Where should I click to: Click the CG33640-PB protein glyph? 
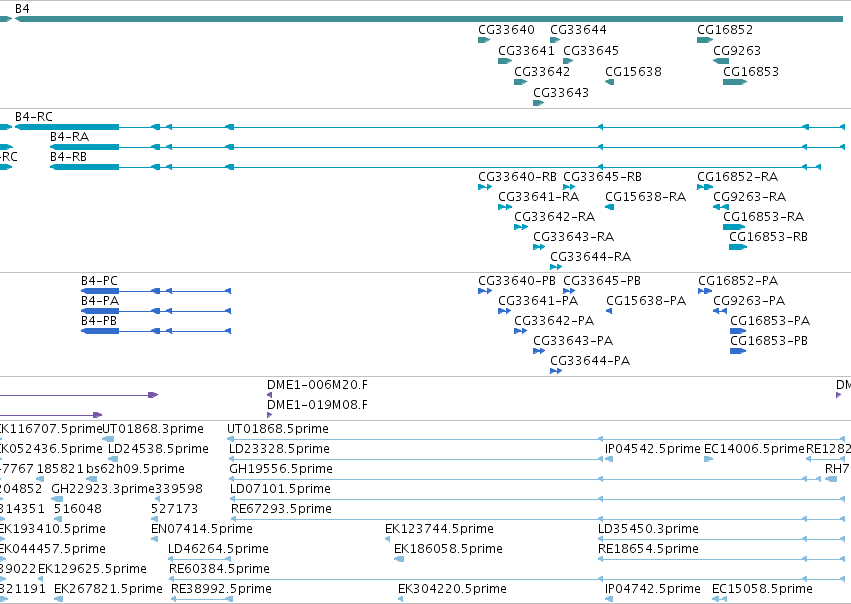click(485, 291)
